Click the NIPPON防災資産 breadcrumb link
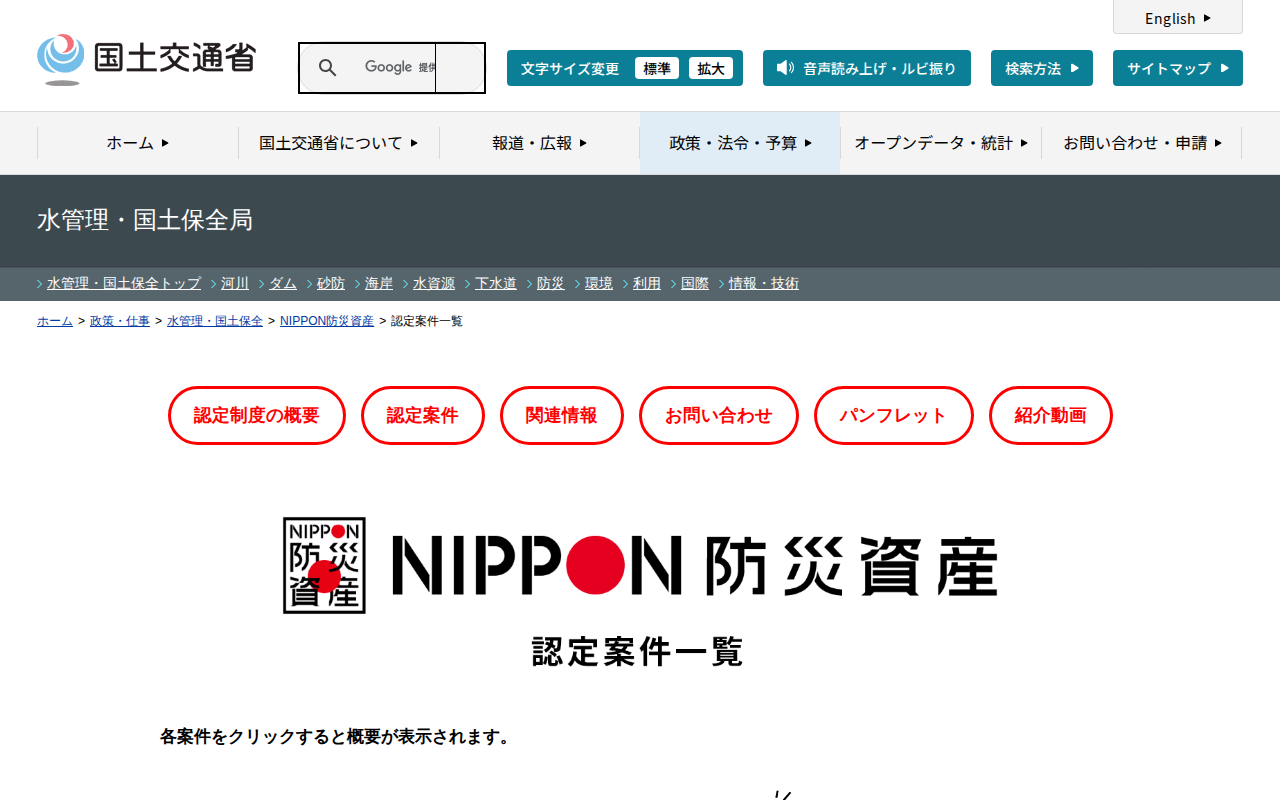The width and height of the screenshot is (1280, 800). click(327, 321)
